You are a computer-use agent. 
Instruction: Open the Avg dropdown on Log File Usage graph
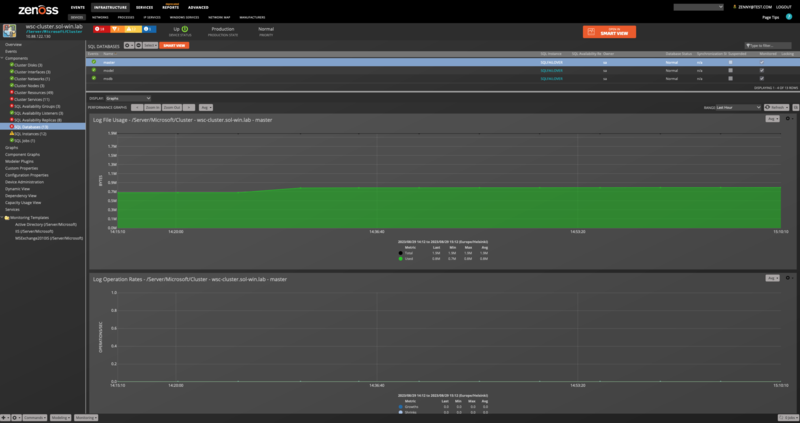[x=772, y=119]
